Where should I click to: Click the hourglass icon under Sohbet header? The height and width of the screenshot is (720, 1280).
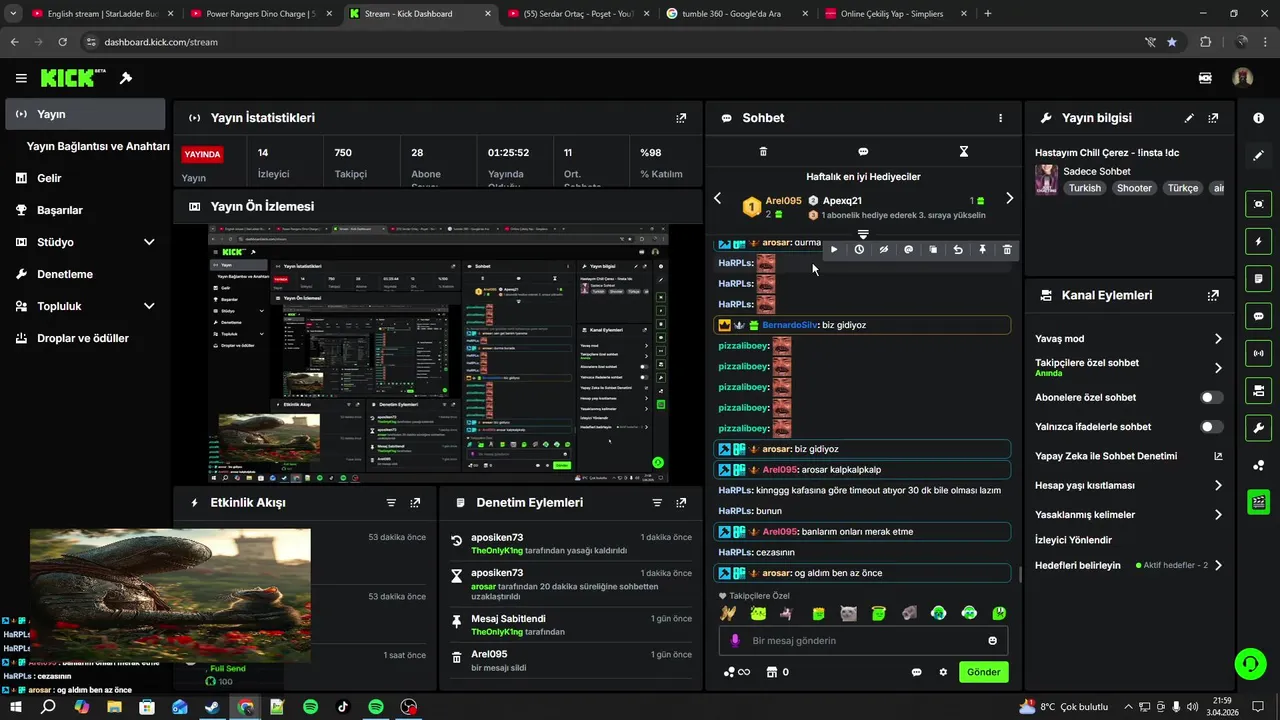tap(964, 152)
